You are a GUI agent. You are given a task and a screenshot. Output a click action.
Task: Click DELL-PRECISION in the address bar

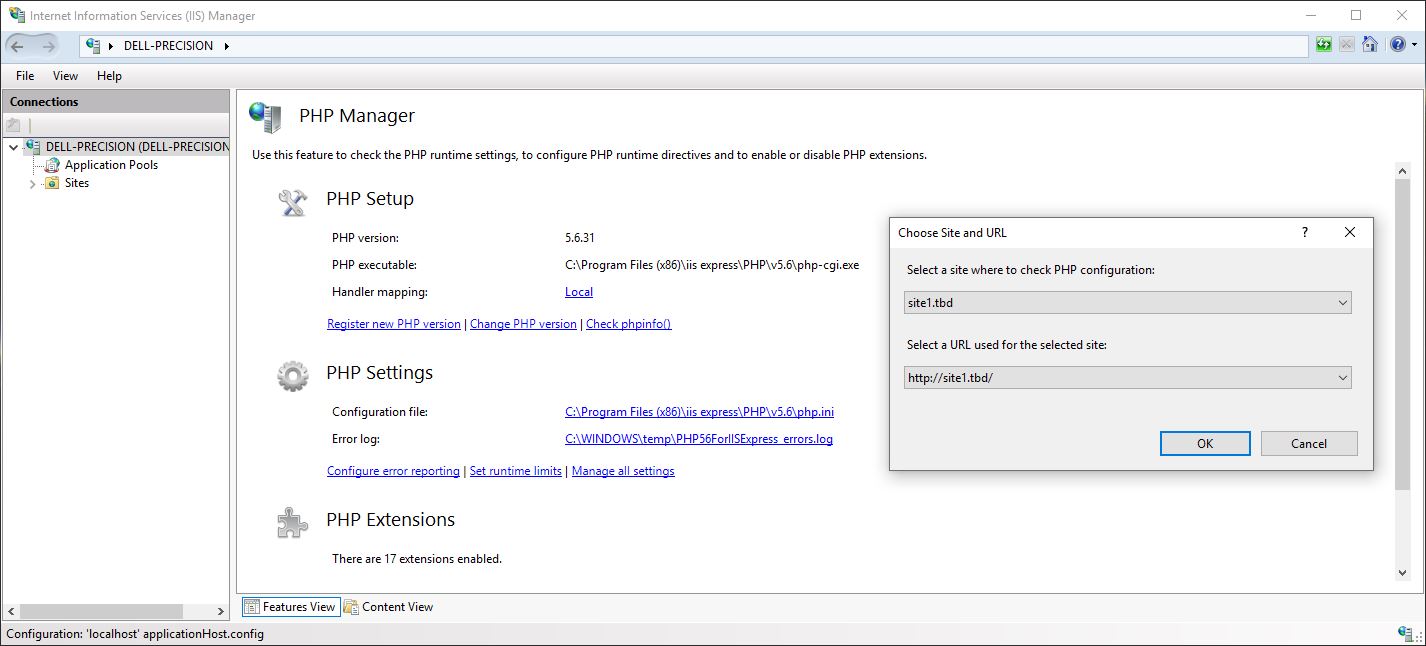(x=168, y=46)
